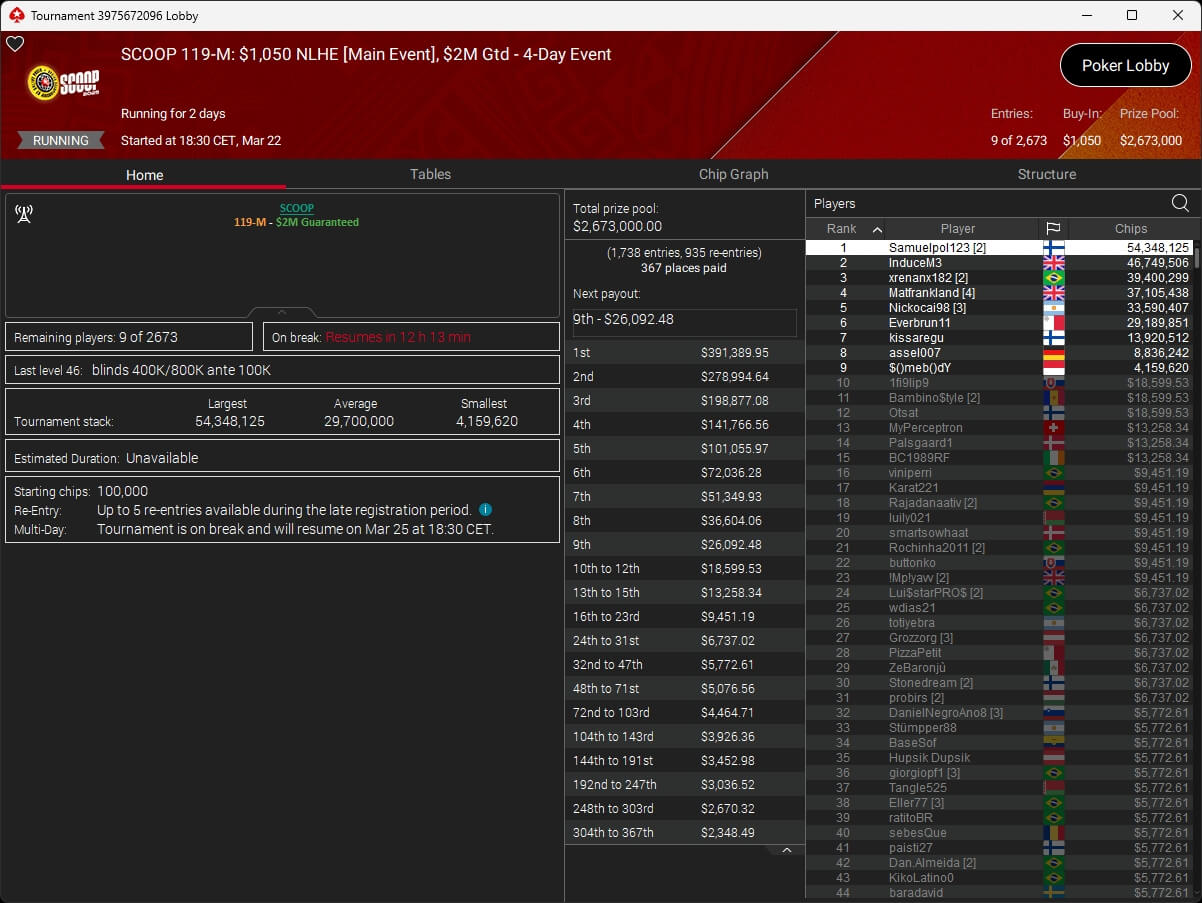Click the broadcast antenna icon
The image size is (1202, 903).
coord(24,214)
